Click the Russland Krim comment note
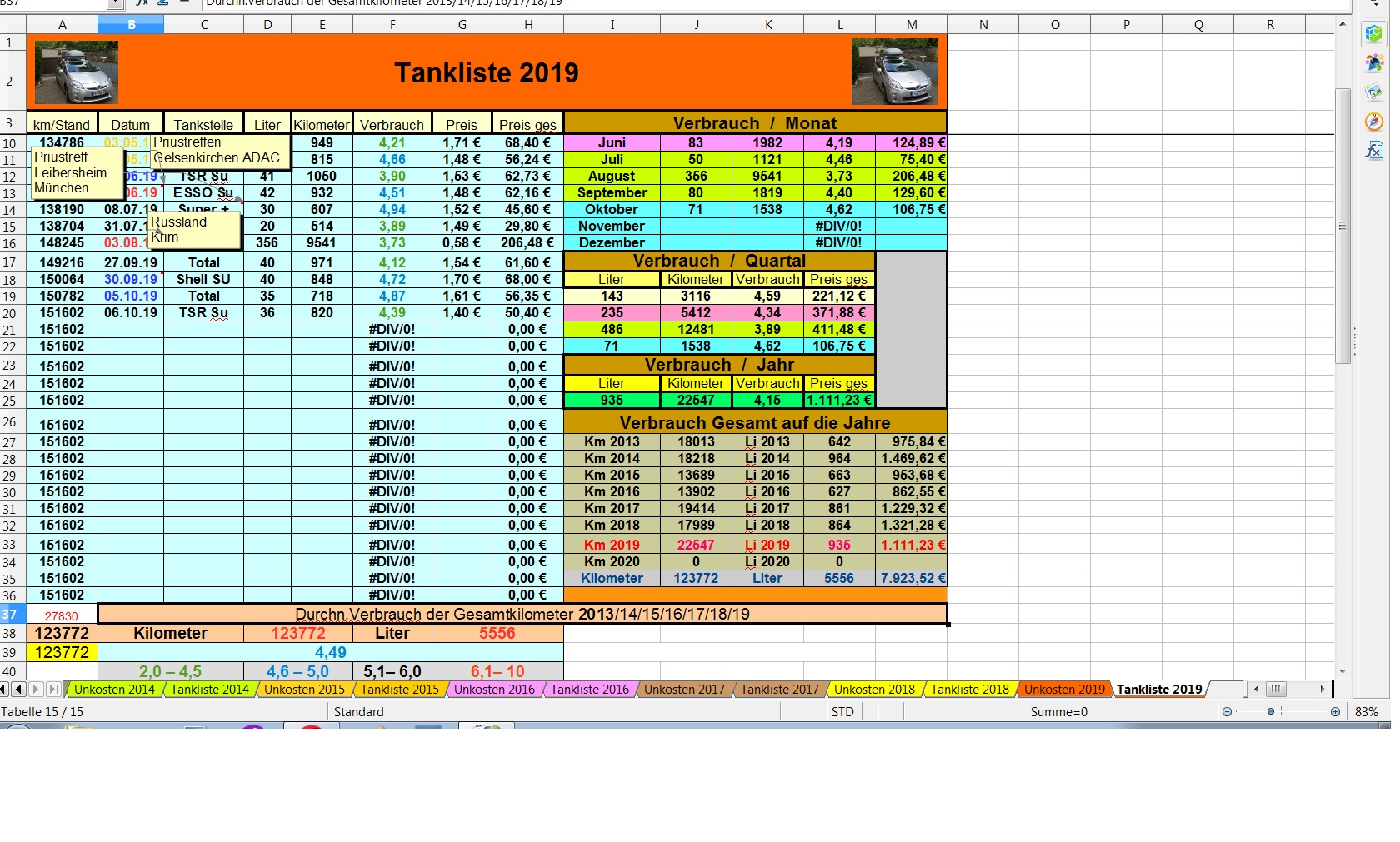Image resolution: width=1400 pixels, height=842 pixels. 196,230
